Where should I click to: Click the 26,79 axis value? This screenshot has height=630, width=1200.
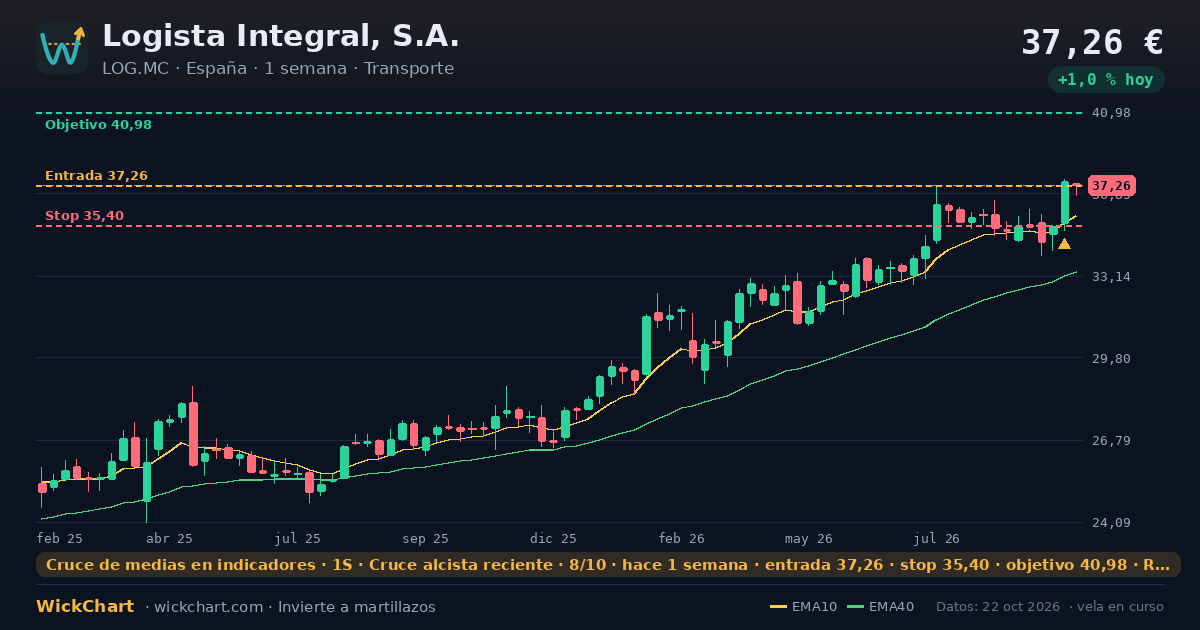[1111, 440]
